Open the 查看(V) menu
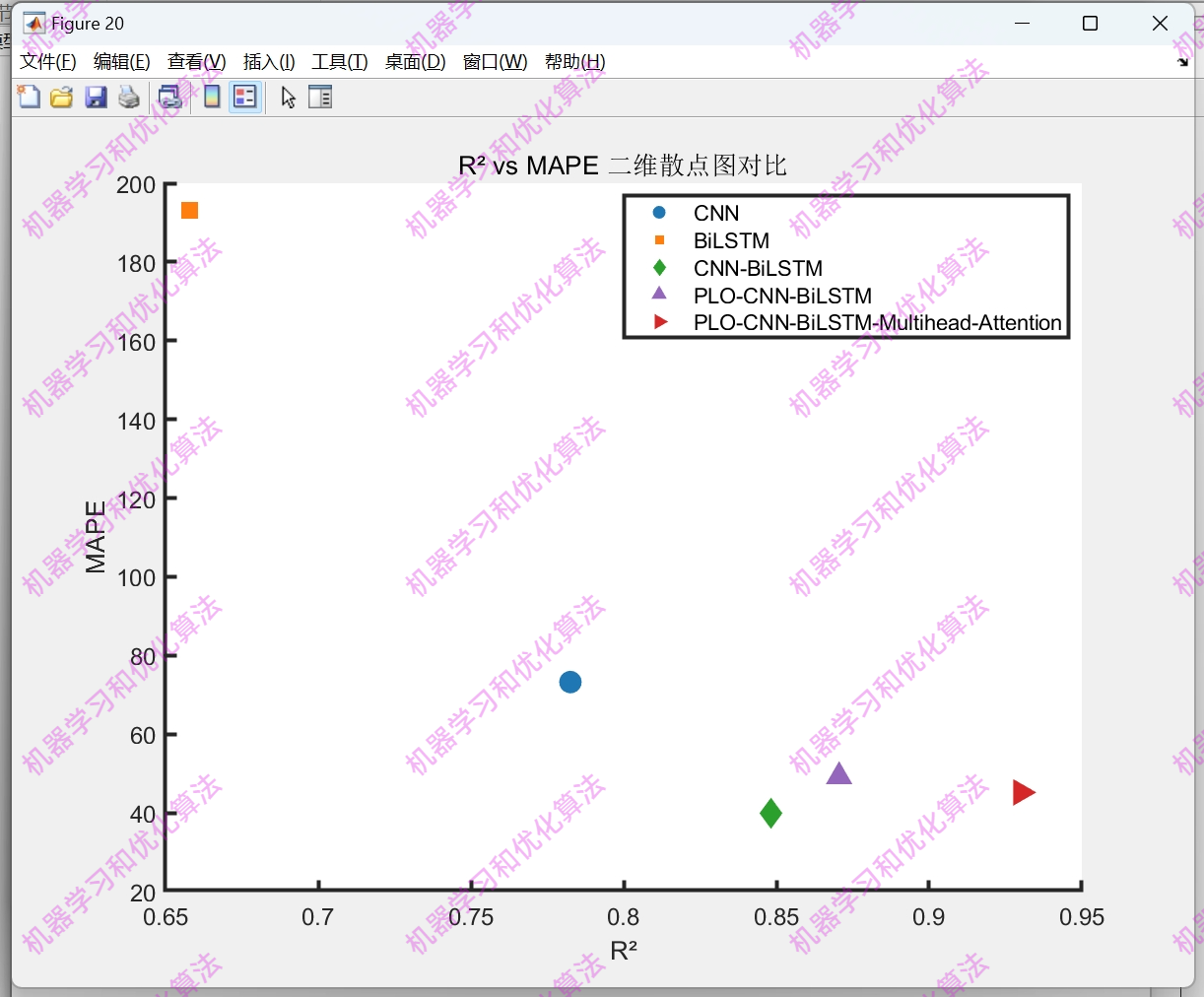The height and width of the screenshot is (997, 1204). [197, 62]
